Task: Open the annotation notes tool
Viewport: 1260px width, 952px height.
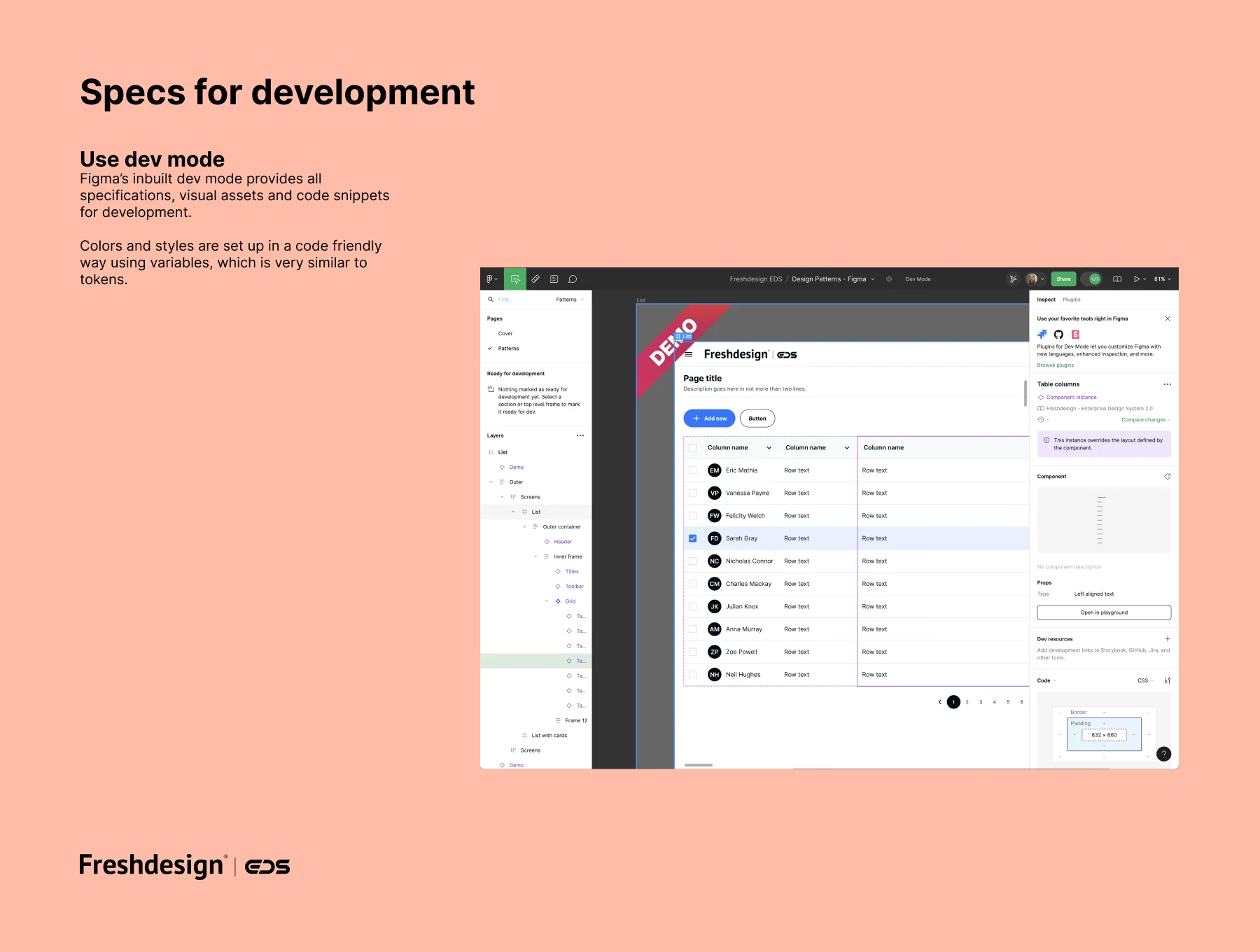Action: coord(554,279)
